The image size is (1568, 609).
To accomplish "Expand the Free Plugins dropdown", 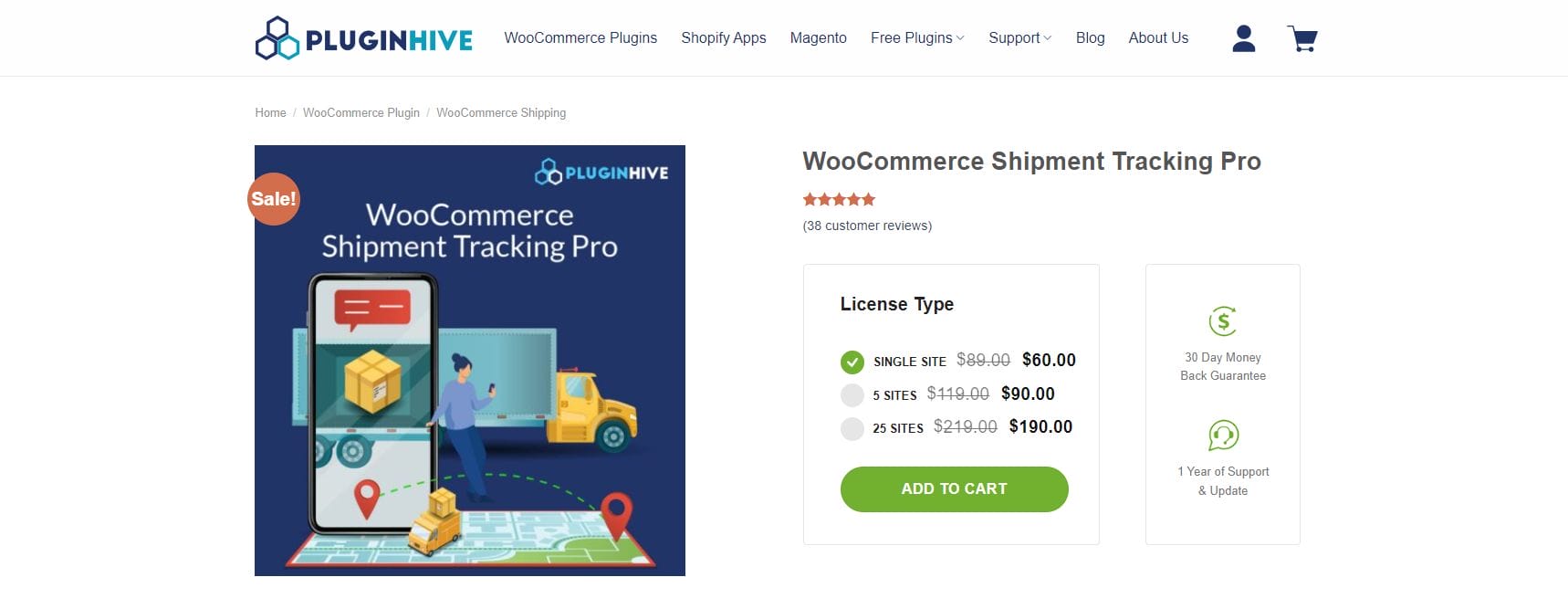I will point(917,37).
